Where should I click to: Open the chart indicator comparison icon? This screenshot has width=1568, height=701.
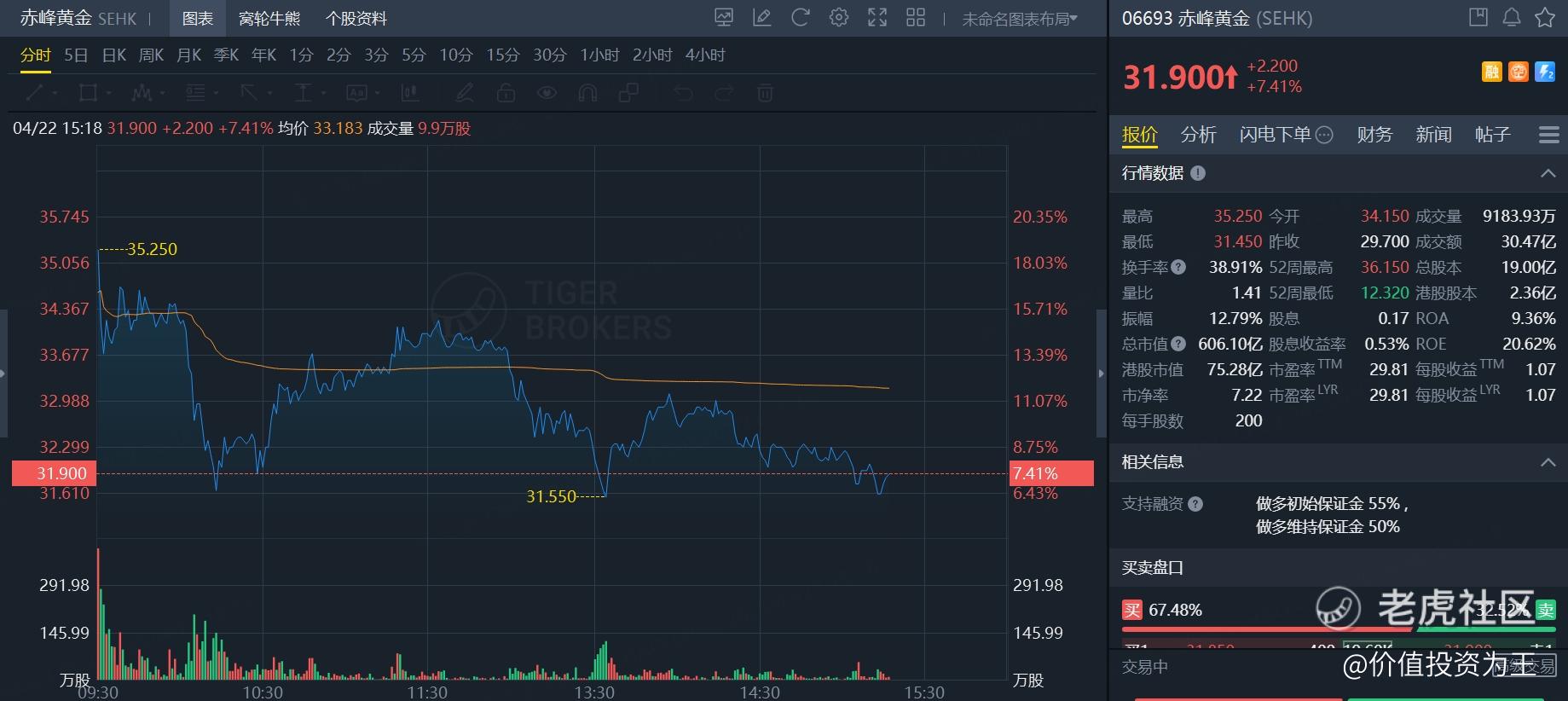click(x=724, y=17)
